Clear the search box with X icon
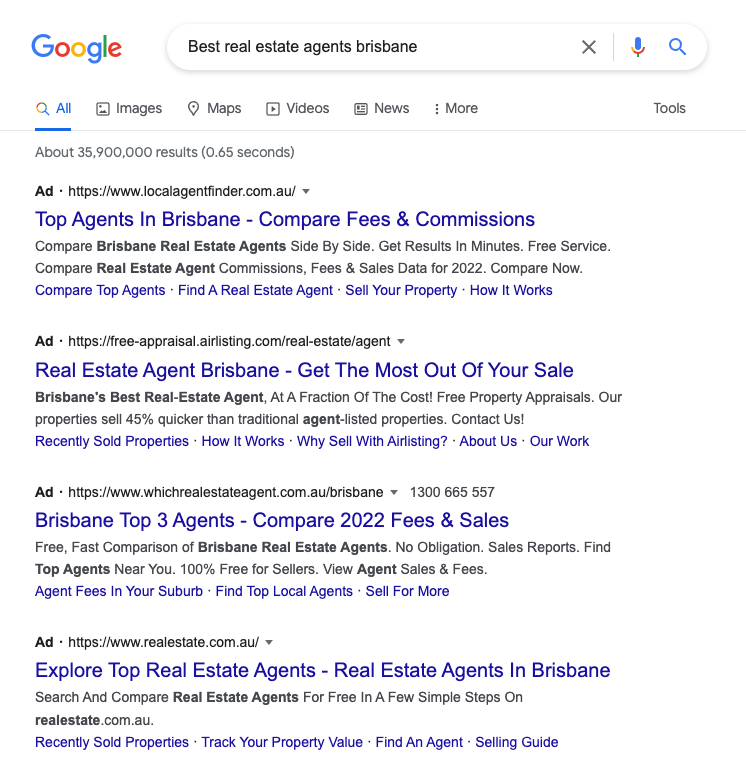Viewport: 746px width, 766px height. point(589,47)
